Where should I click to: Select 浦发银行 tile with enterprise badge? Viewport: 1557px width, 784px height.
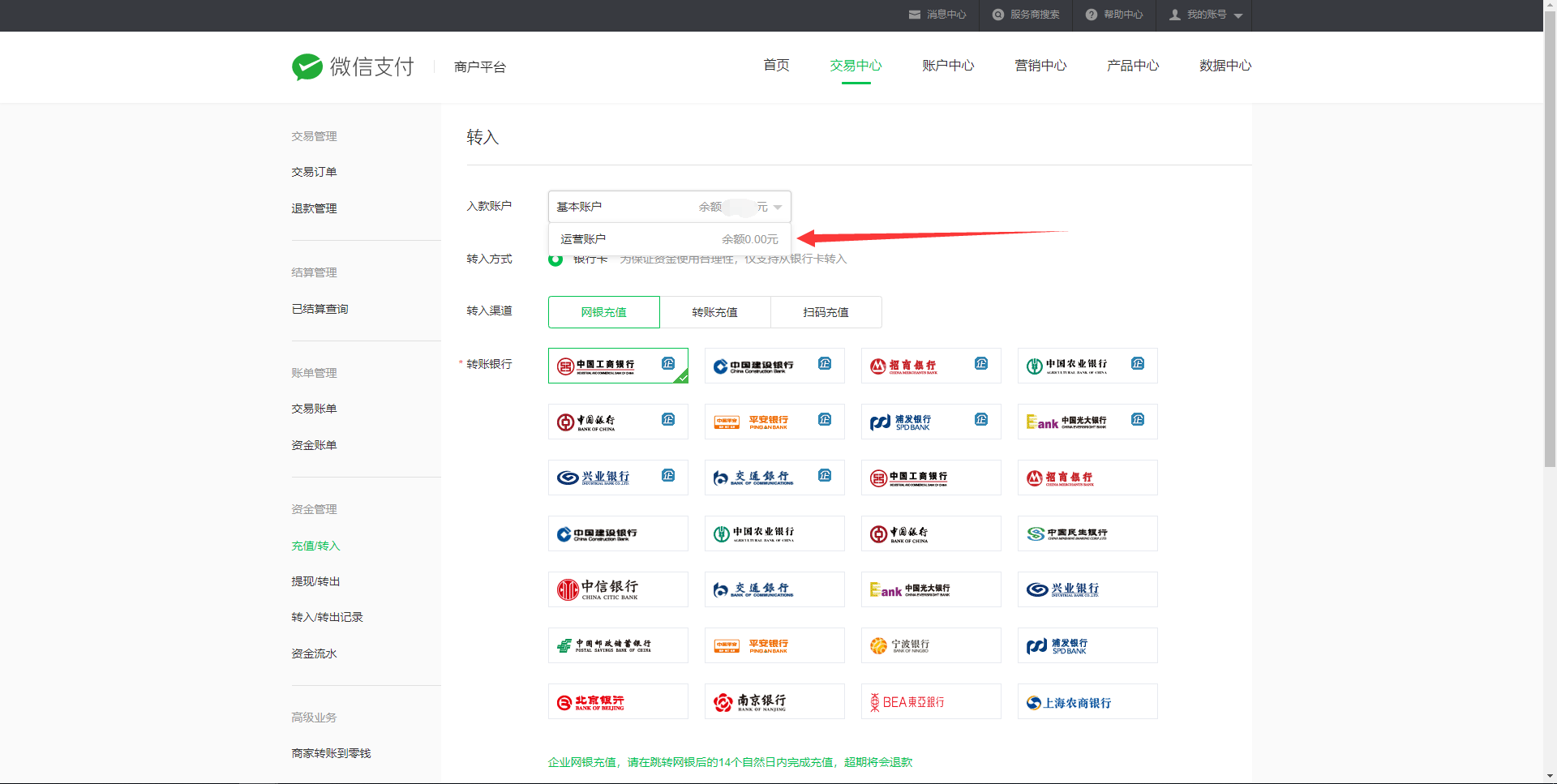pyautogui.click(x=931, y=422)
